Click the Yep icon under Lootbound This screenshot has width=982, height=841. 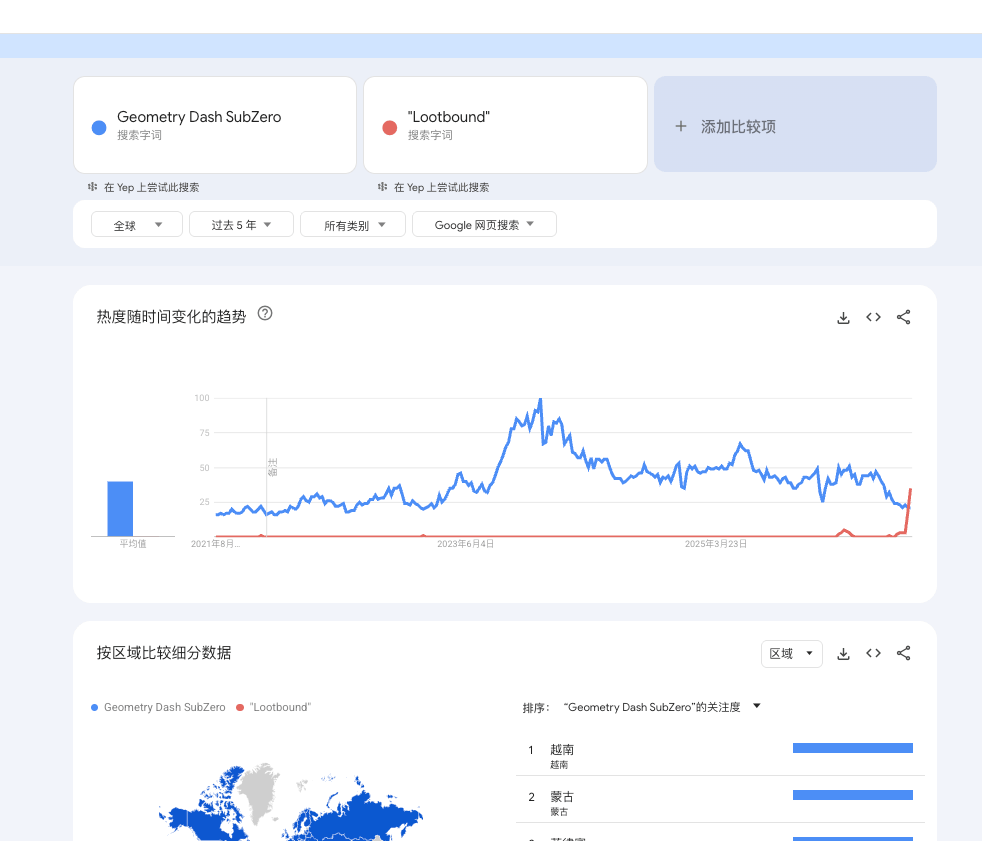click(383, 187)
